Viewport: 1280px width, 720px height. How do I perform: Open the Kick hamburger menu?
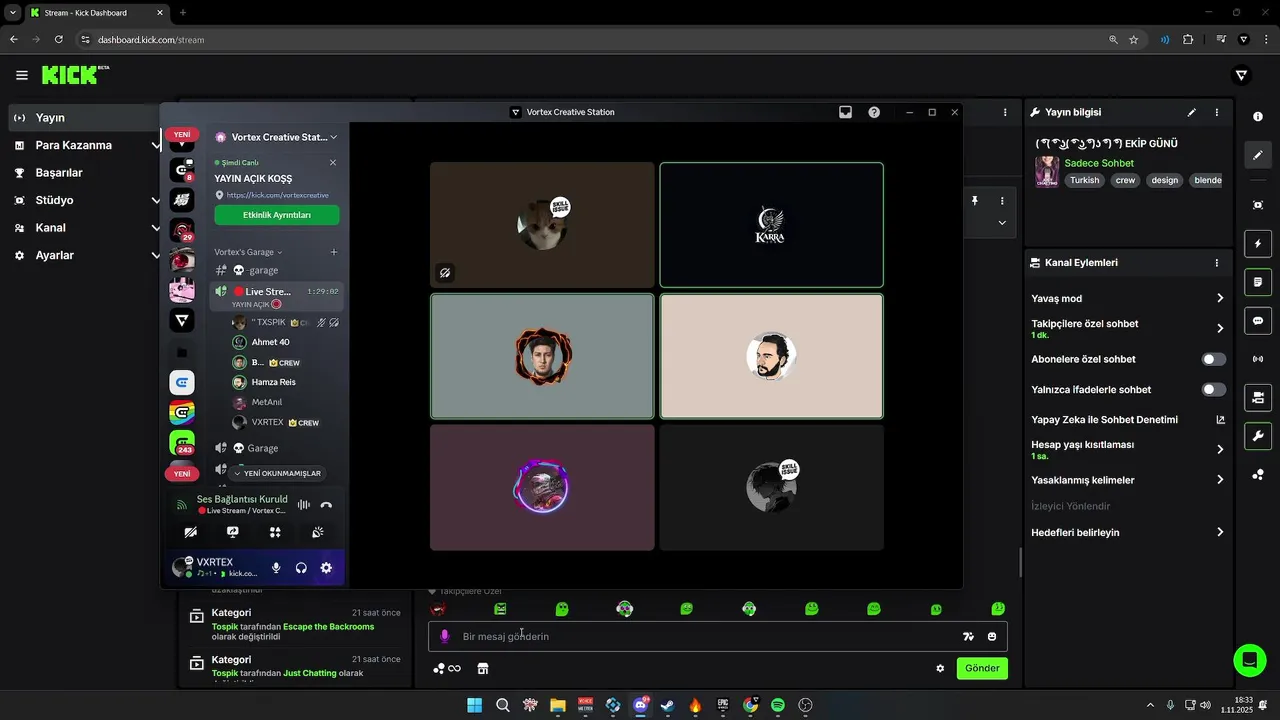pos(22,75)
